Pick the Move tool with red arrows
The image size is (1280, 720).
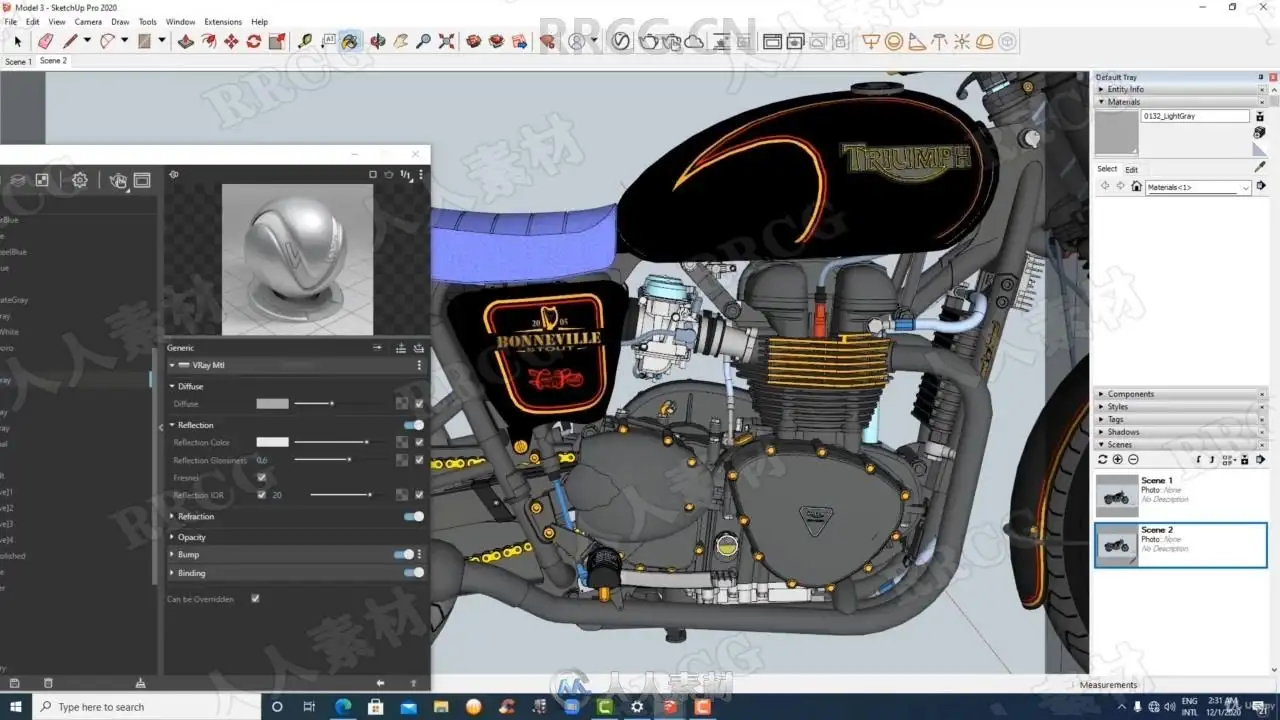[231, 41]
